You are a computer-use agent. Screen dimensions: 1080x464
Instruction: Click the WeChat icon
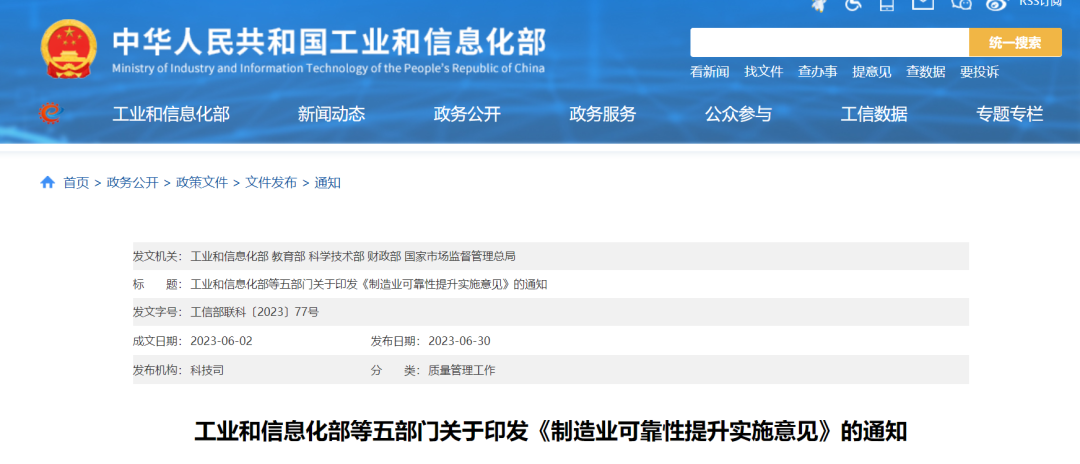tap(962, 5)
